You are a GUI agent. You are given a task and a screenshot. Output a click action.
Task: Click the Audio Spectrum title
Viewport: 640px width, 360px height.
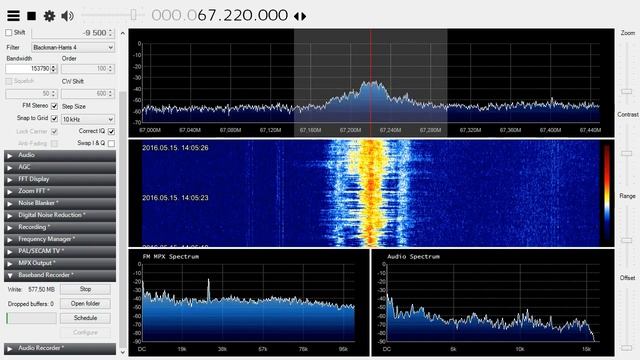pyautogui.click(x=413, y=257)
